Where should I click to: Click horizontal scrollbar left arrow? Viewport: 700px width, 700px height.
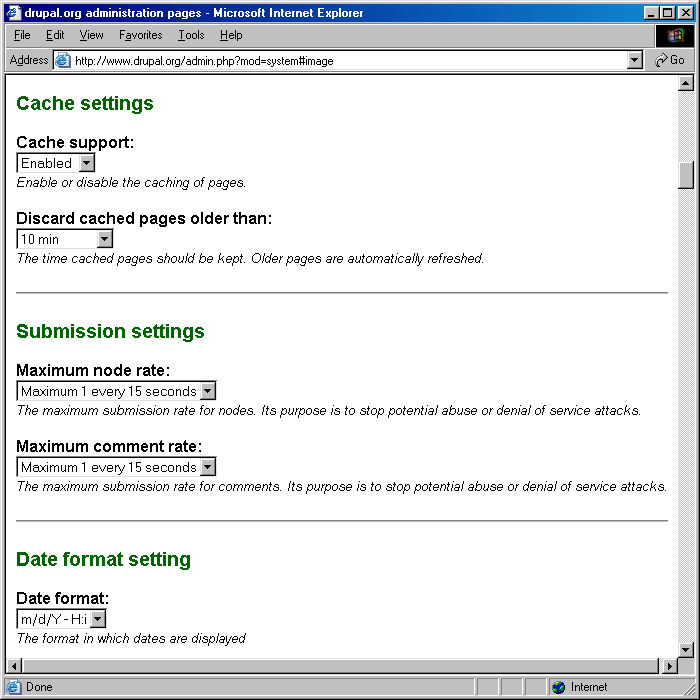14,666
